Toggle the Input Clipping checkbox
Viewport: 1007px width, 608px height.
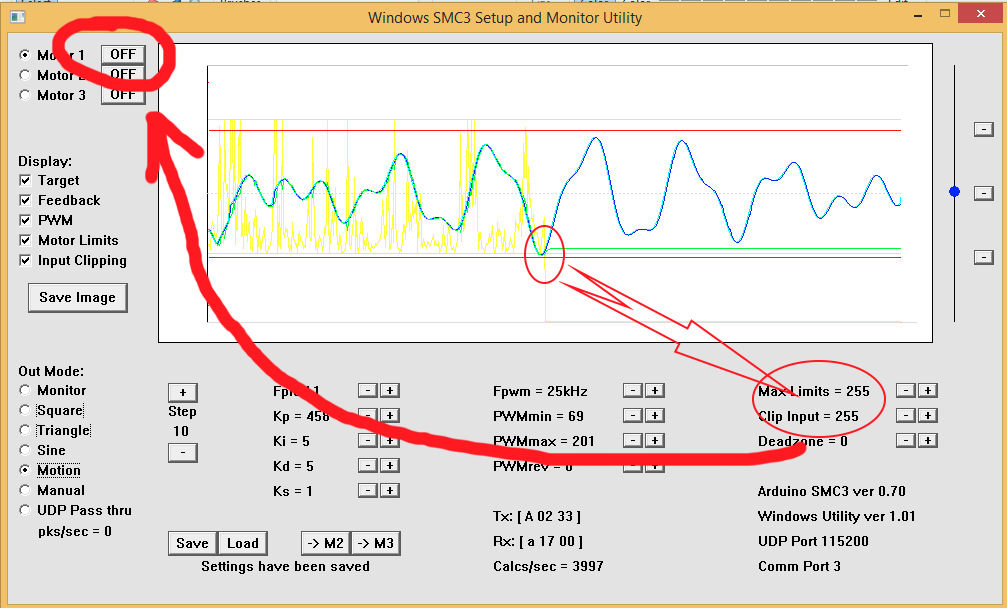coord(25,260)
